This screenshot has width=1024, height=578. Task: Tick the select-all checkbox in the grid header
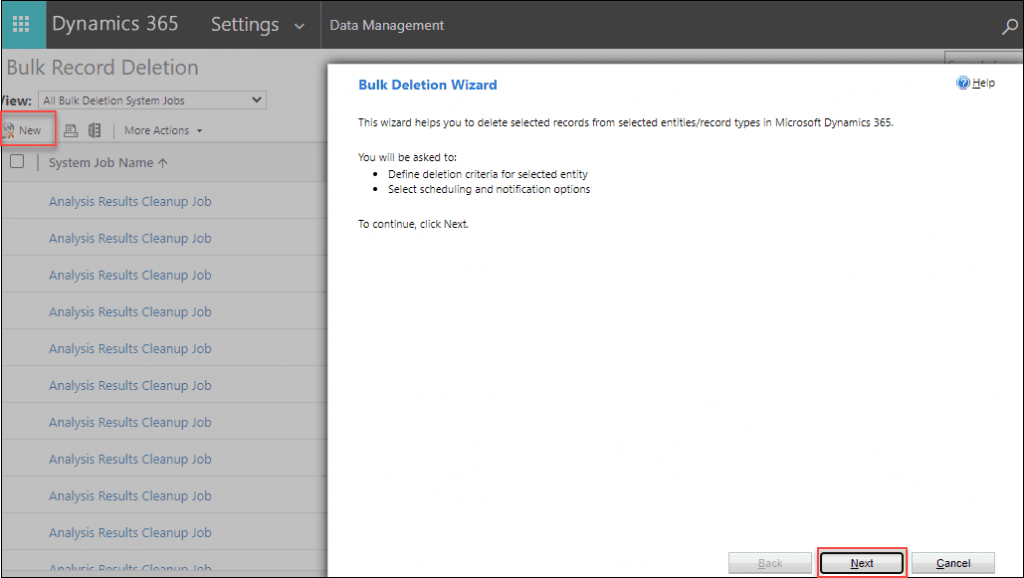point(17,161)
